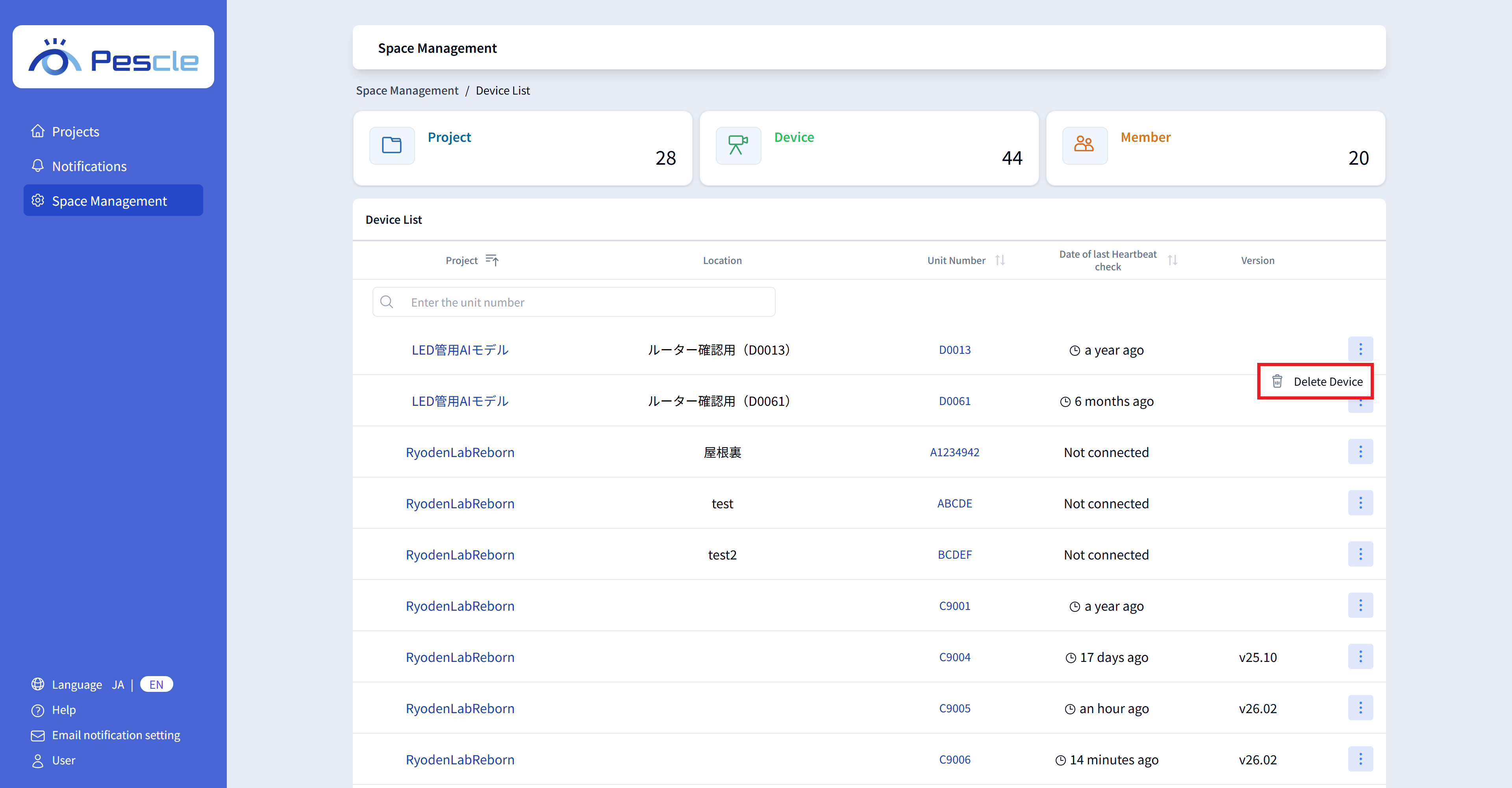Open Notifications in sidebar
Image resolution: width=1512 pixels, height=788 pixels.
coord(89,166)
